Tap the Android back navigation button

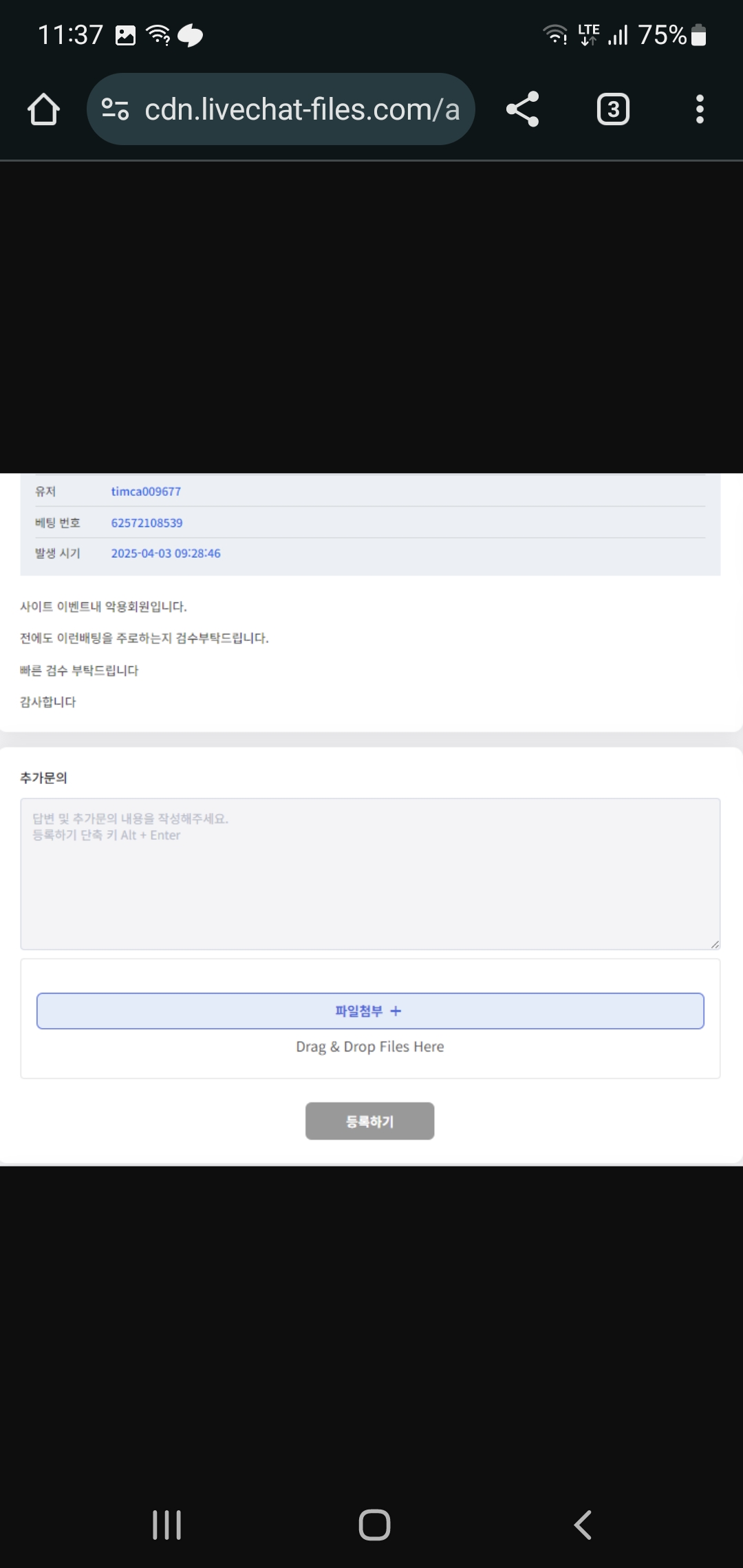tap(583, 1525)
